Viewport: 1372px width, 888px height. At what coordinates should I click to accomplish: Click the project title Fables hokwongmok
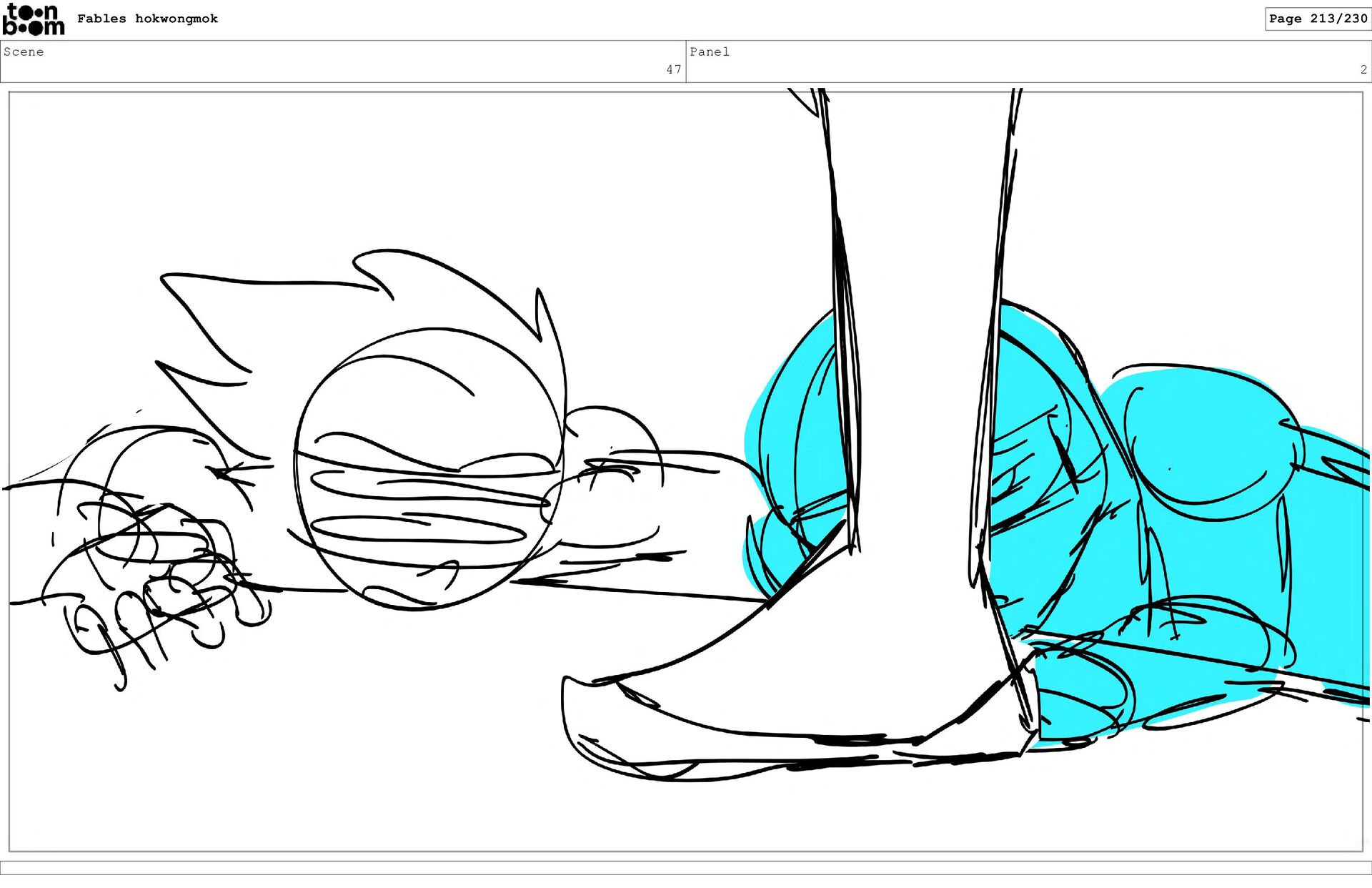(147, 19)
